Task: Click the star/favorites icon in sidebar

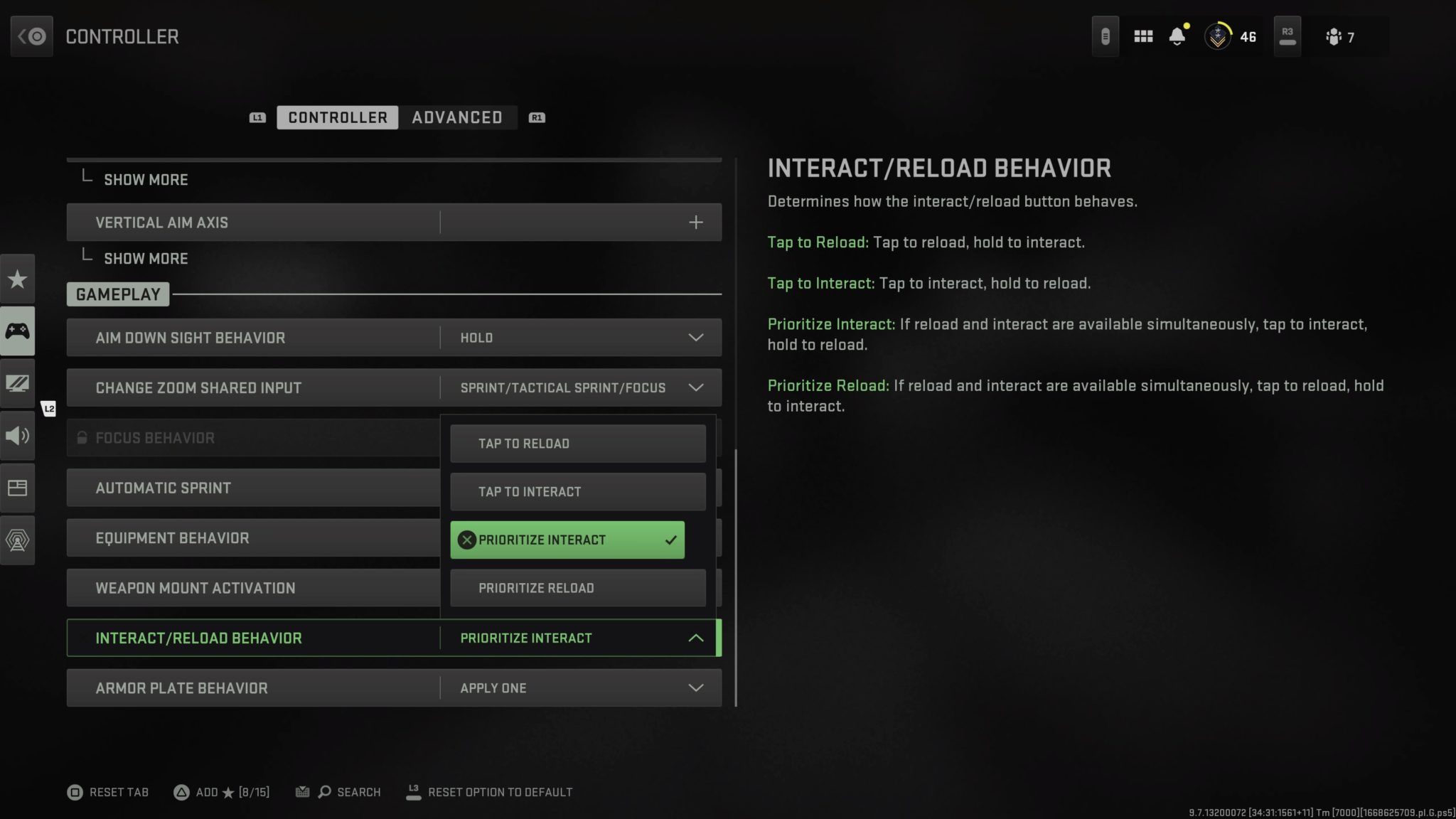Action: 17,279
